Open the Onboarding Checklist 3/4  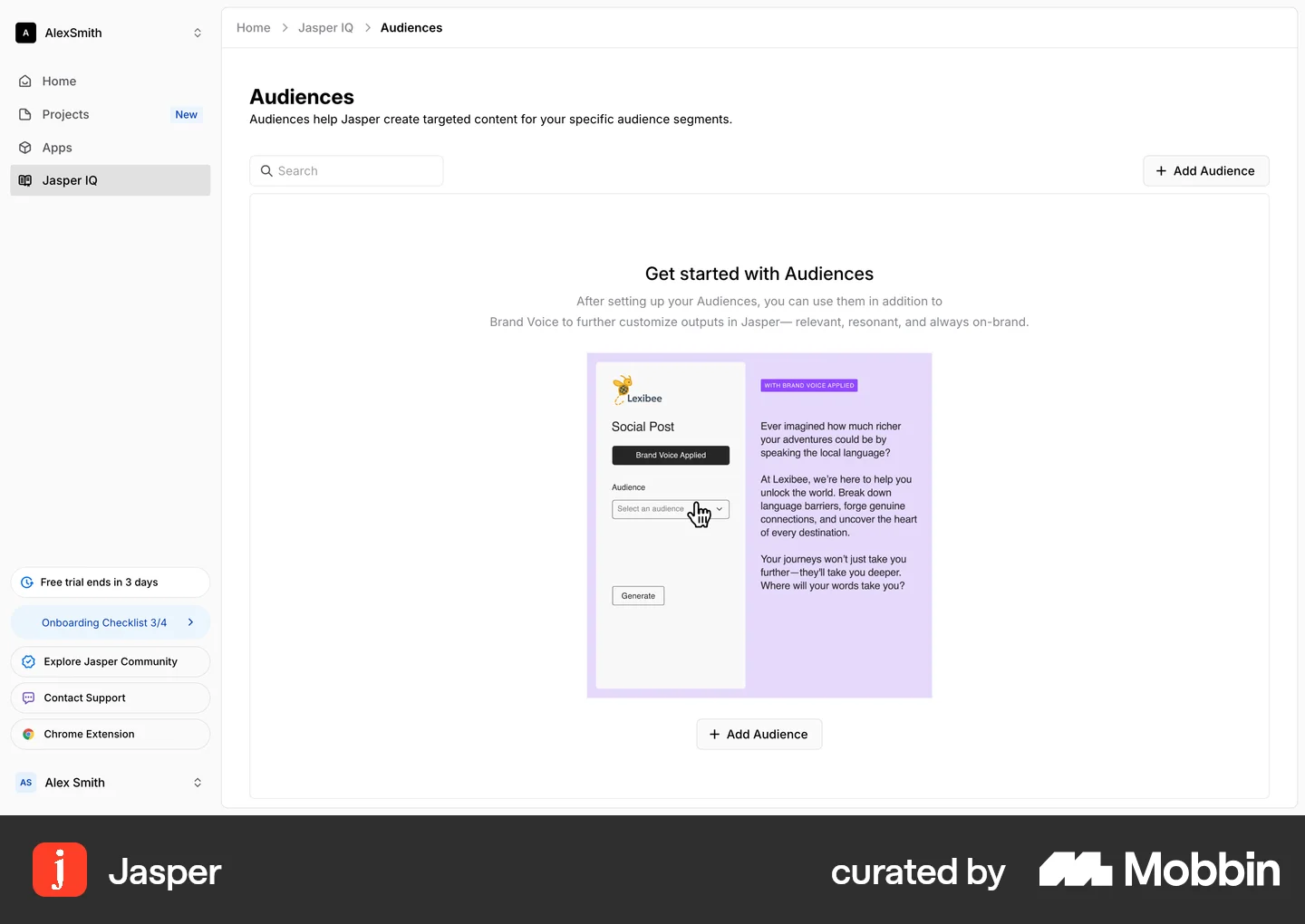point(110,622)
